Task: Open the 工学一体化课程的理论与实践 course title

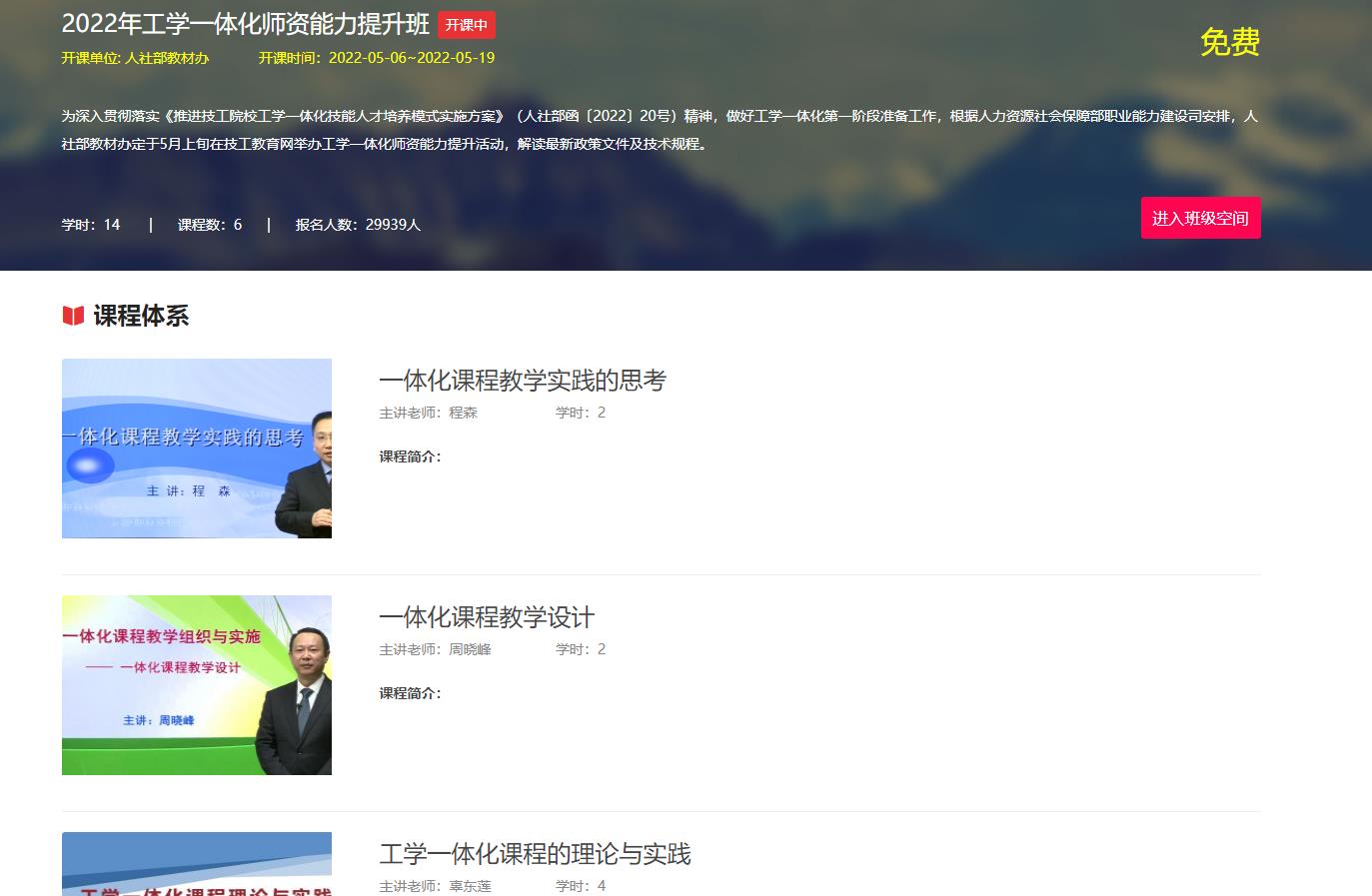Action: (x=535, y=854)
